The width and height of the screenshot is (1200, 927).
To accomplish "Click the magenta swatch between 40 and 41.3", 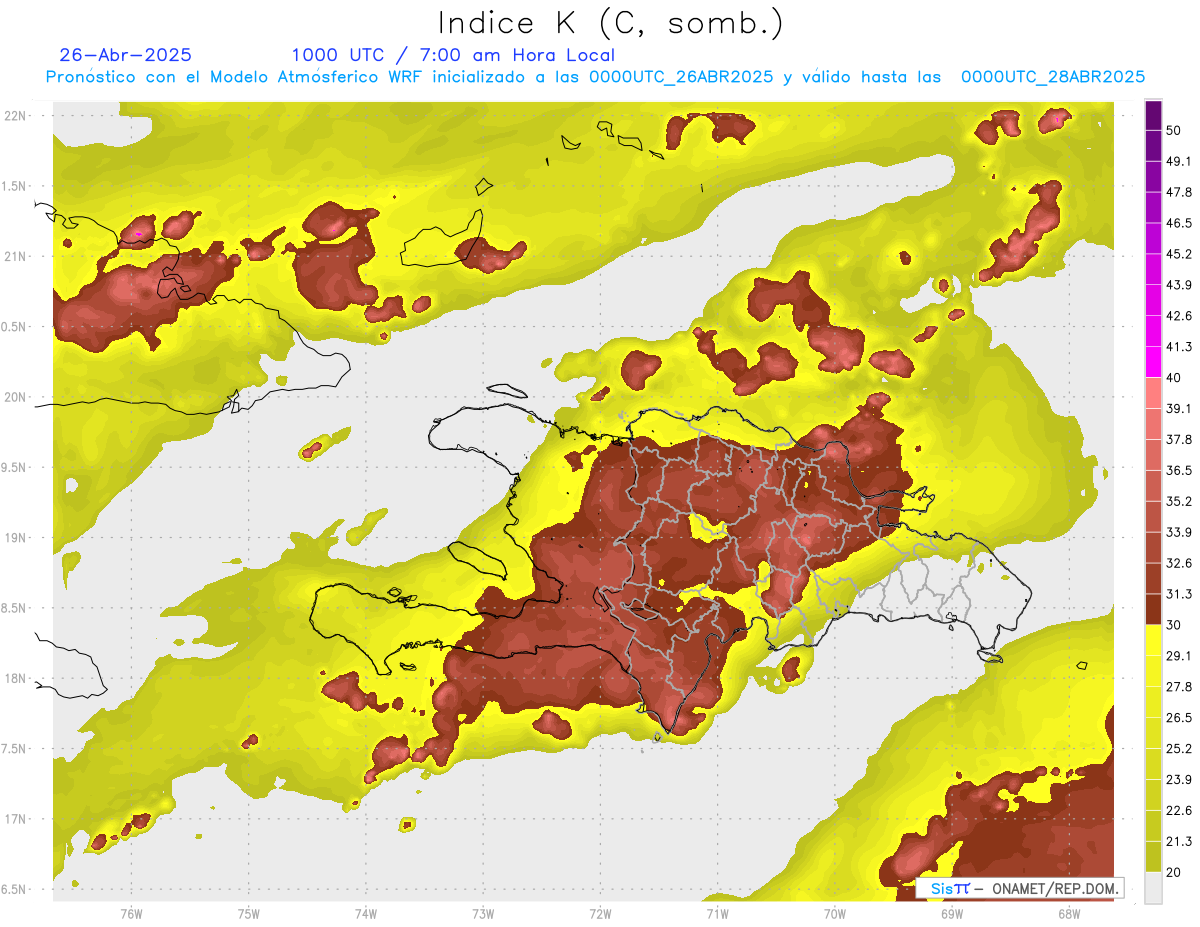I will [1154, 362].
